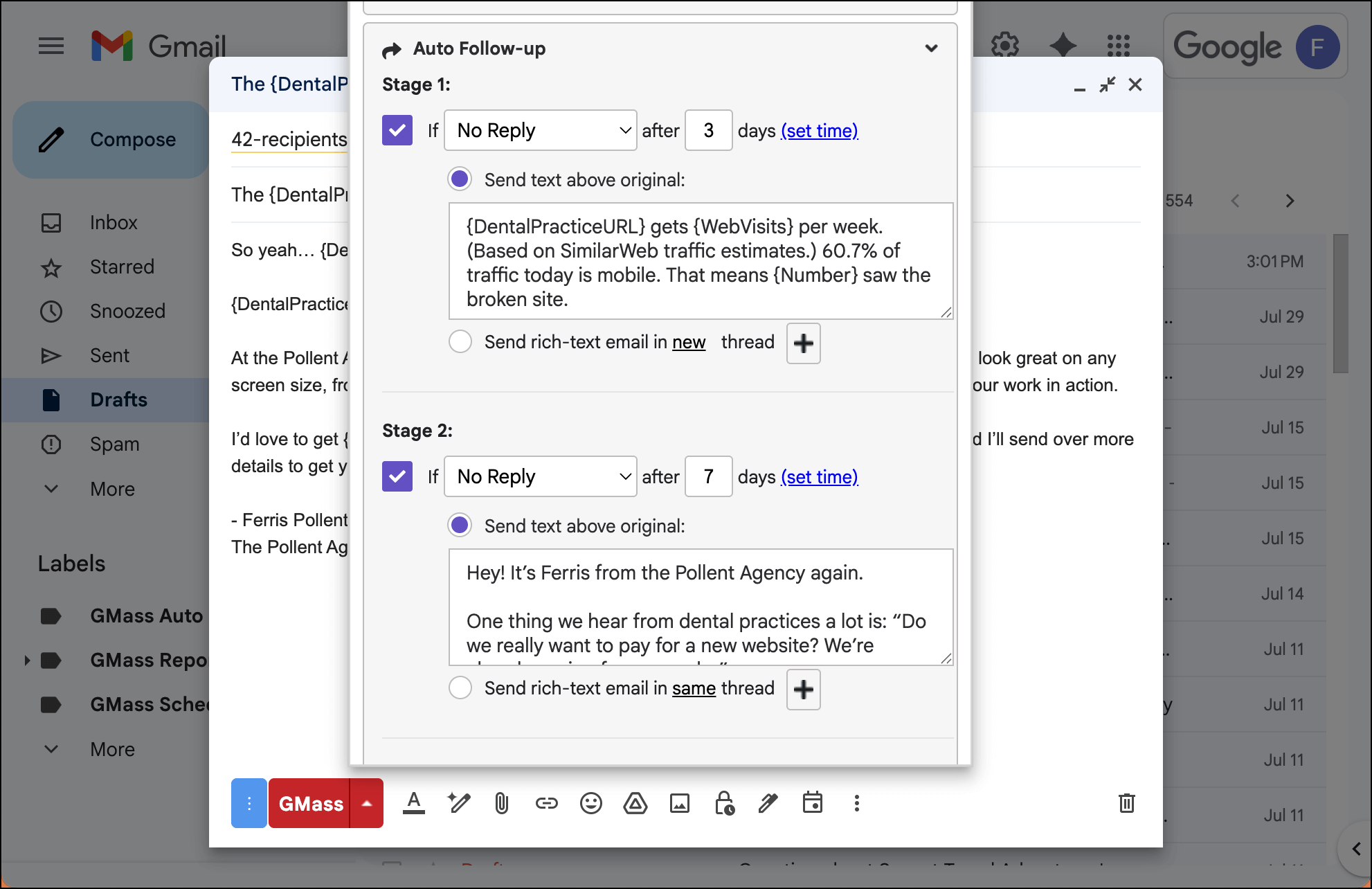The height and width of the screenshot is (889, 1372).
Task: Select Stage 1 Send text above original radio
Action: point(460,179)
